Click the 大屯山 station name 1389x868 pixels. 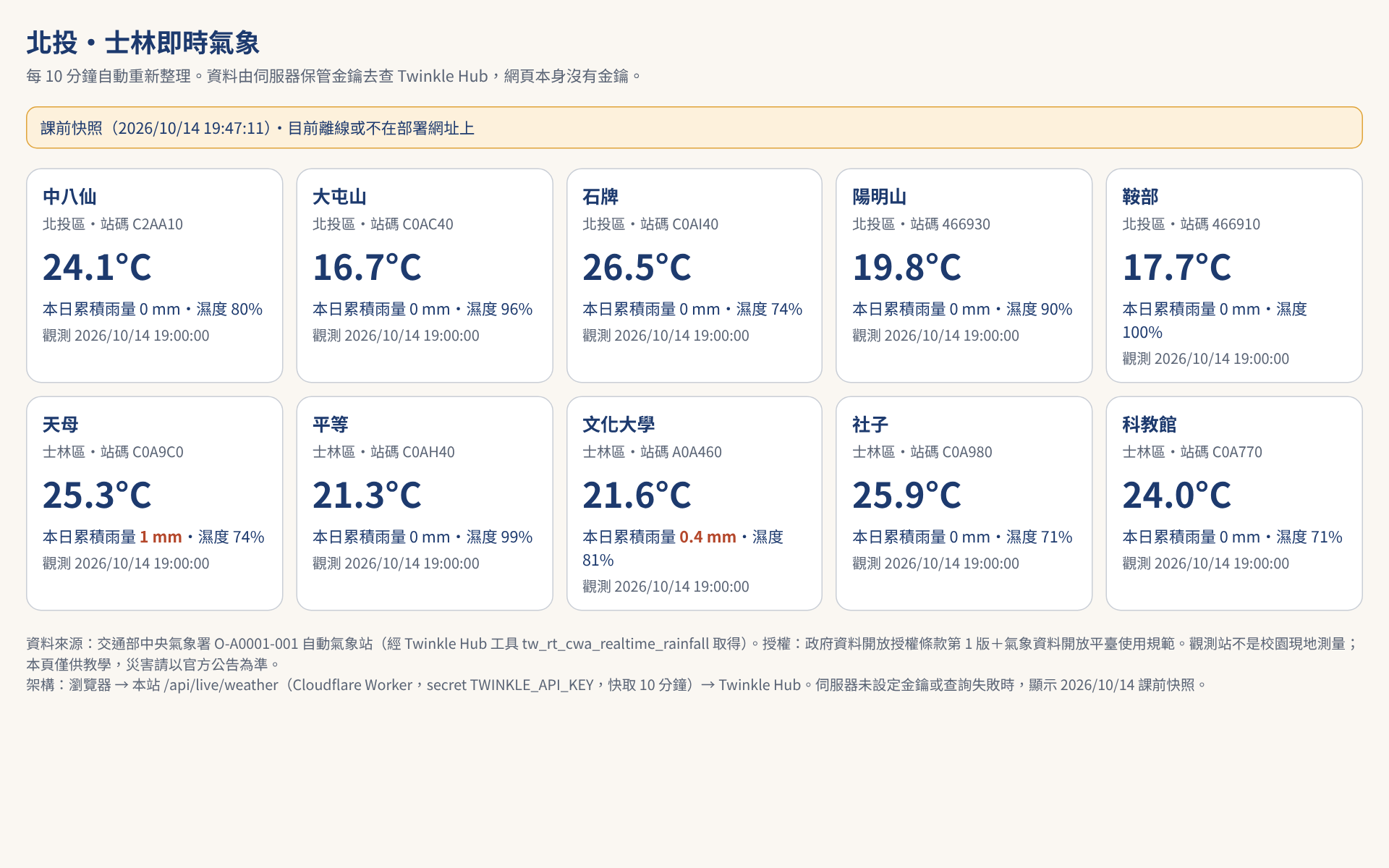tap(339, 197)
